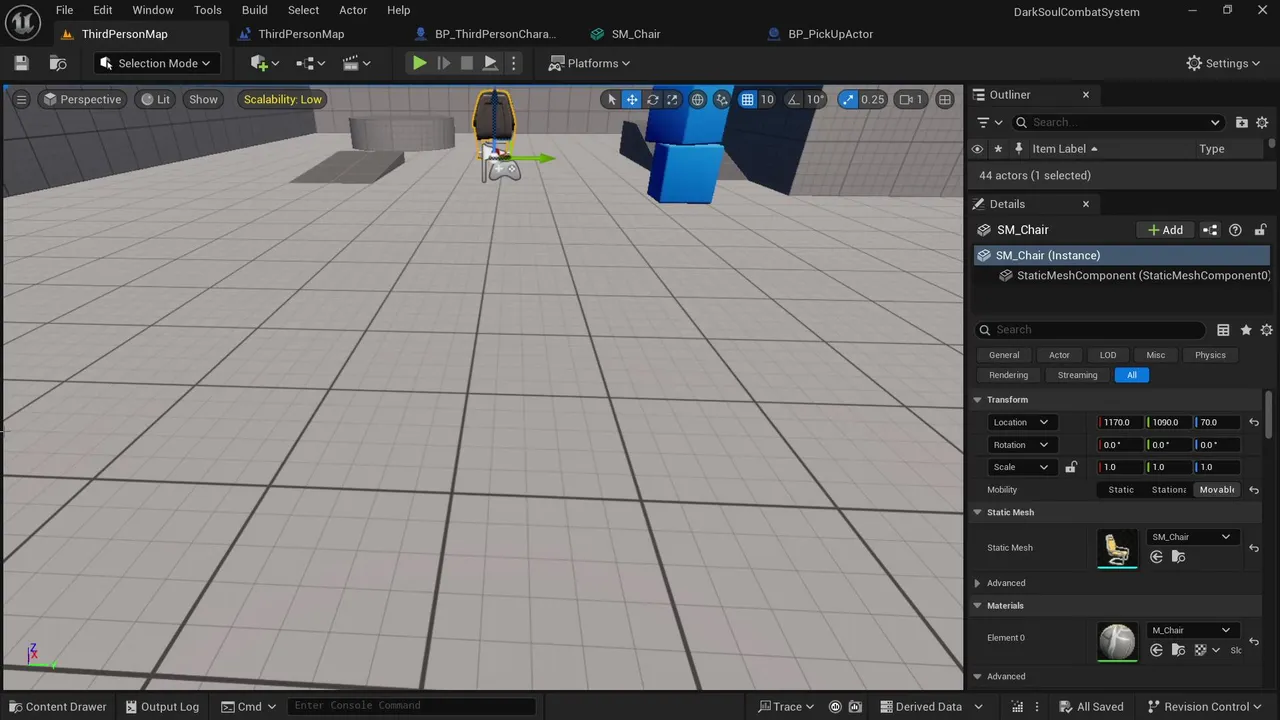Open the M_Chair material asset dropdown

[x=1192, y=630]
